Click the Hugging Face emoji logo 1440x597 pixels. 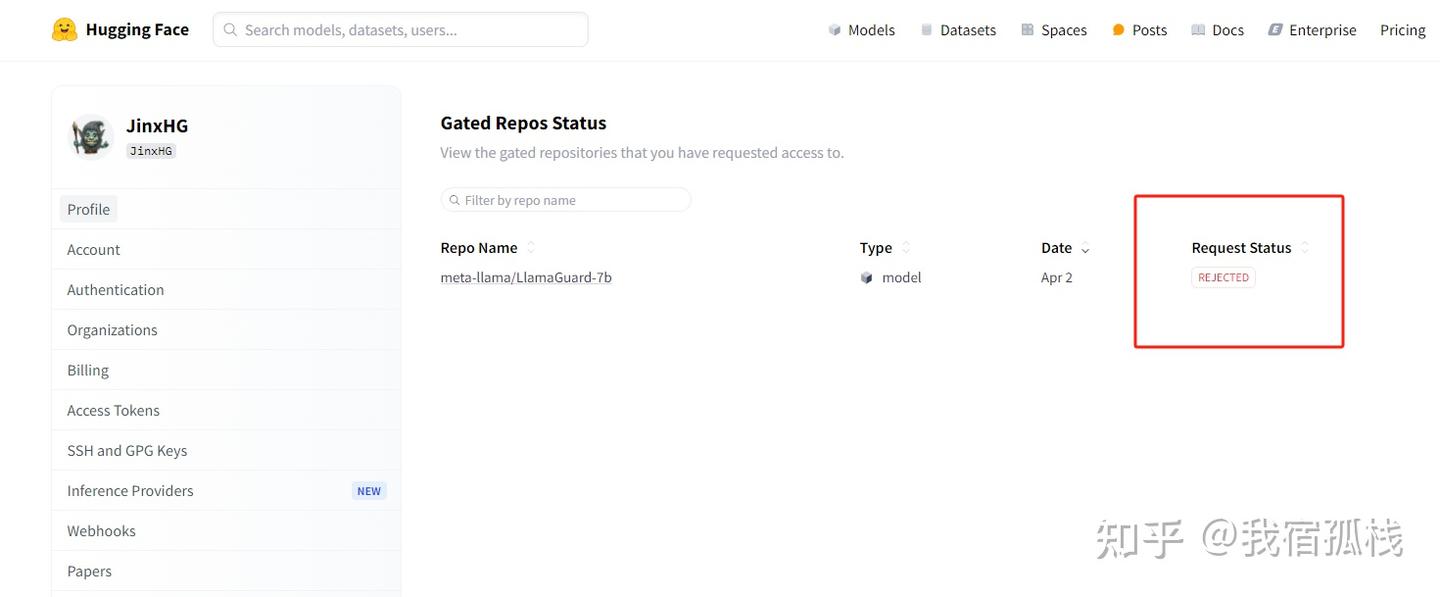pyautogui.click(x=64, y=28)
